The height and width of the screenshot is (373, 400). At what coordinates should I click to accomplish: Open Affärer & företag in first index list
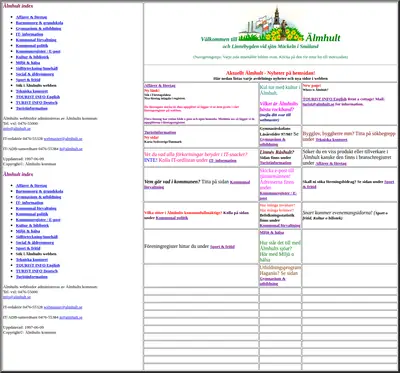coord(31,17)
